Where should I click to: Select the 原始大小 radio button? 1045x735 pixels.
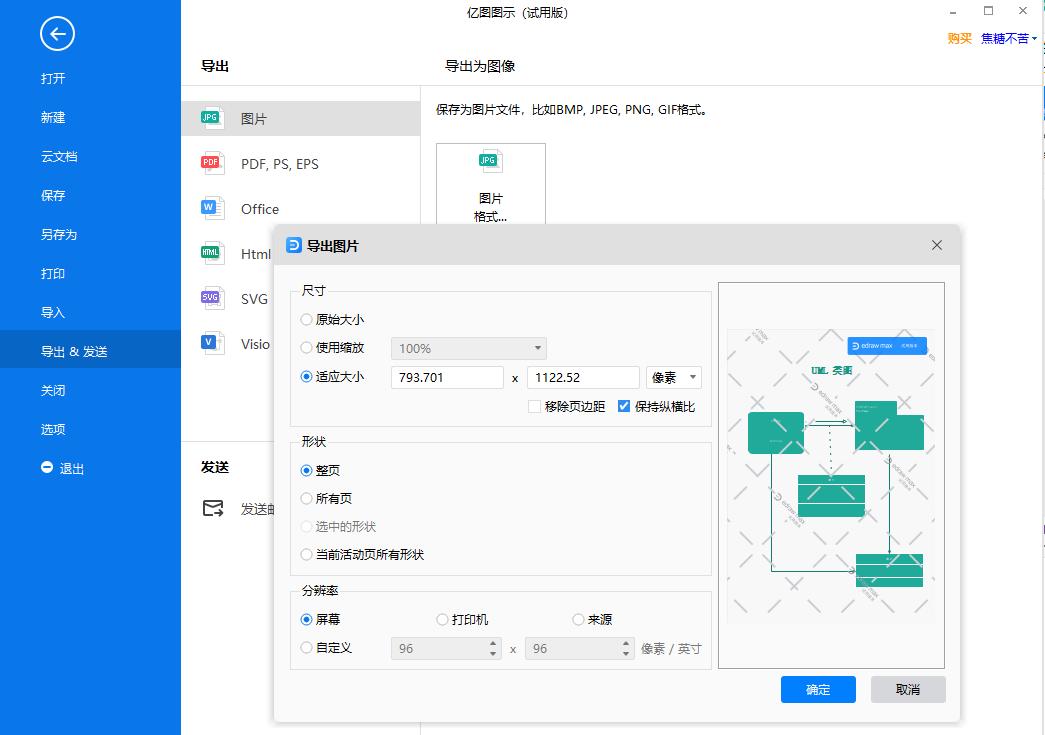306,319
